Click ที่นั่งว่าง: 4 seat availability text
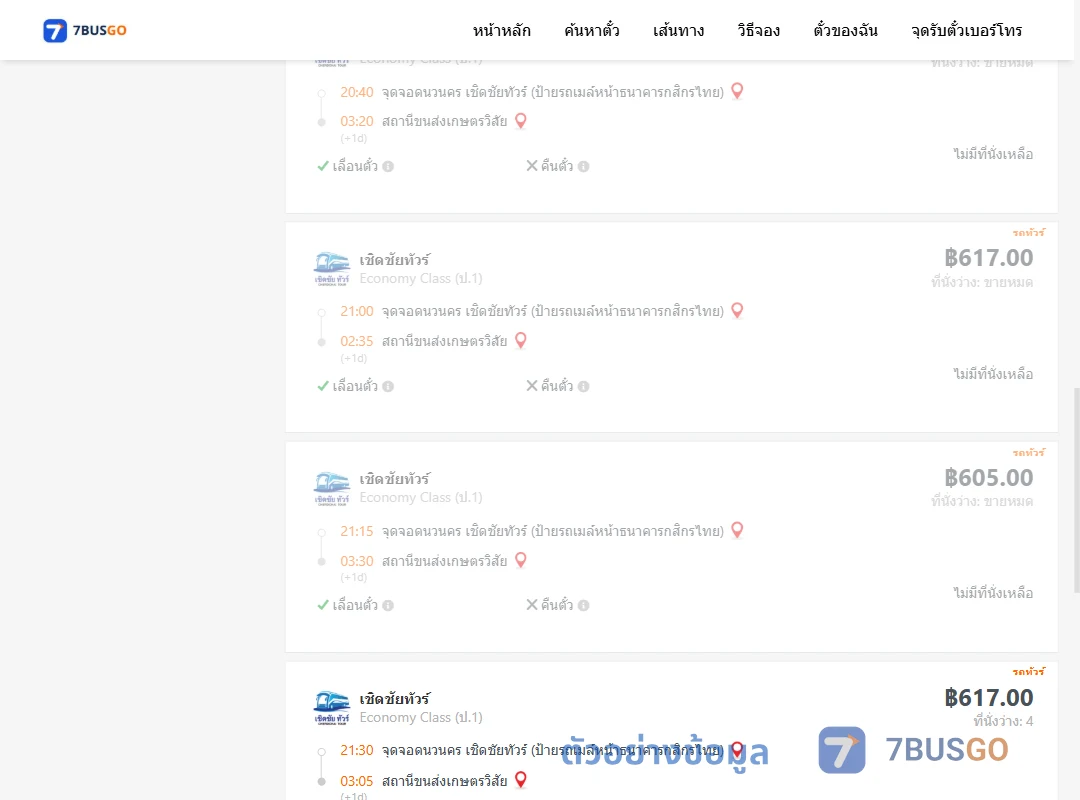This screenshot has height=800, width=1080. tap(1003, 721)
